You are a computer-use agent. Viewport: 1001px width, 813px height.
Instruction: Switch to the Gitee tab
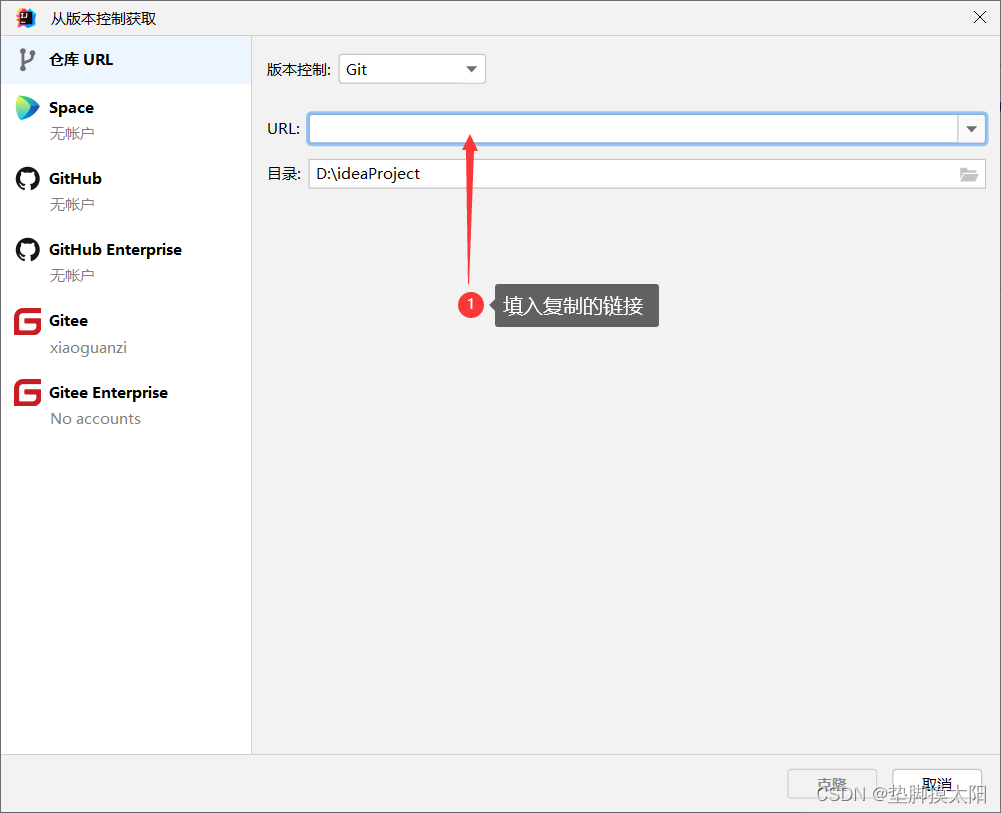tap(126, 334)
